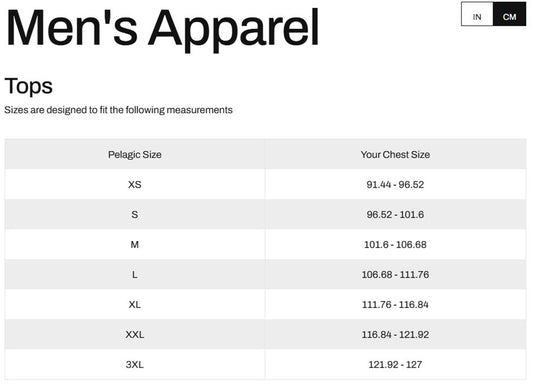Click the 106.68 - 111.76 chest measurement

(x=395, y=274)
